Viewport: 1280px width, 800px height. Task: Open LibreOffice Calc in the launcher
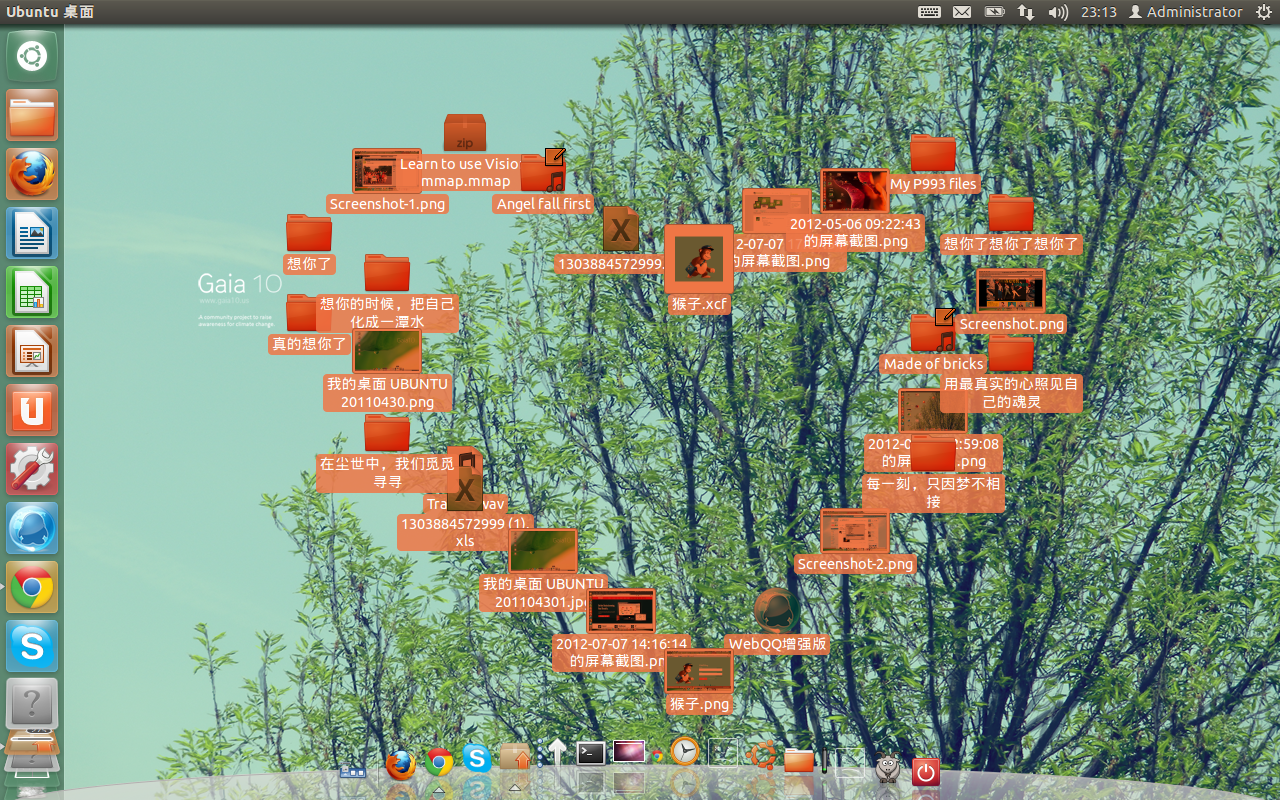coord(32,292)
